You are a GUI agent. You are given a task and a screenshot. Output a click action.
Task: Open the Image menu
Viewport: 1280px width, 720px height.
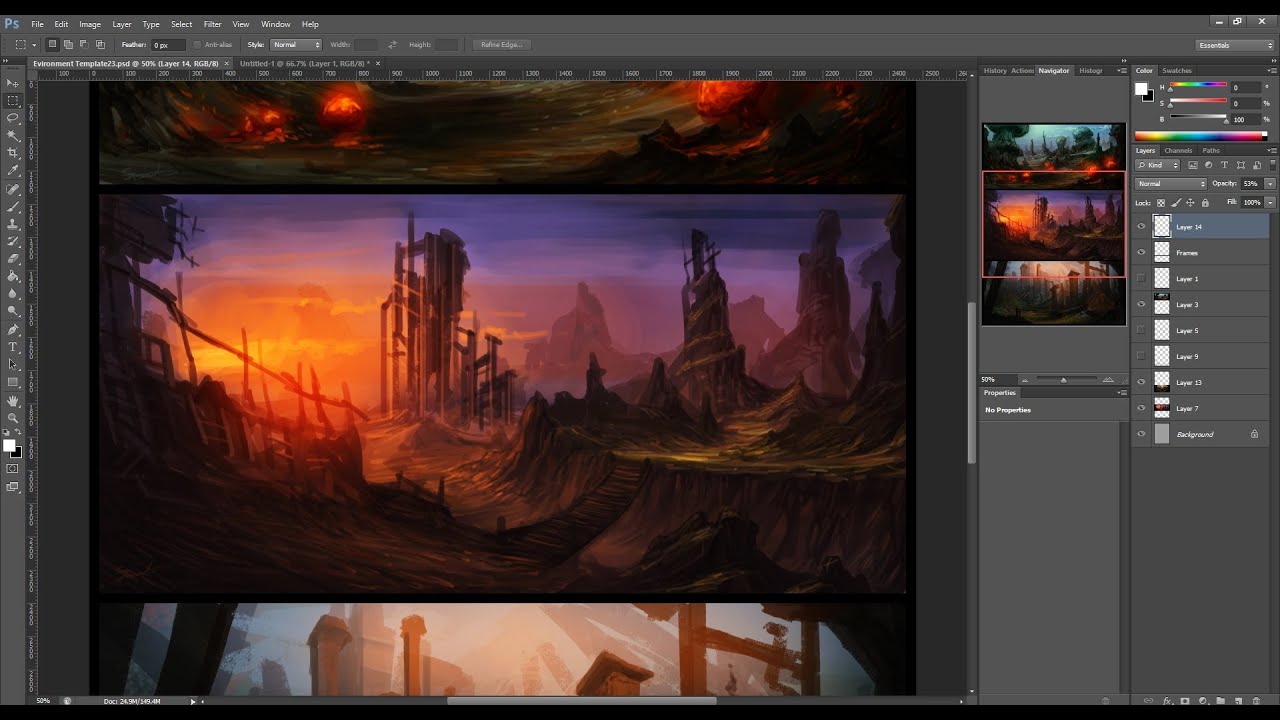(x=90, y=24)
